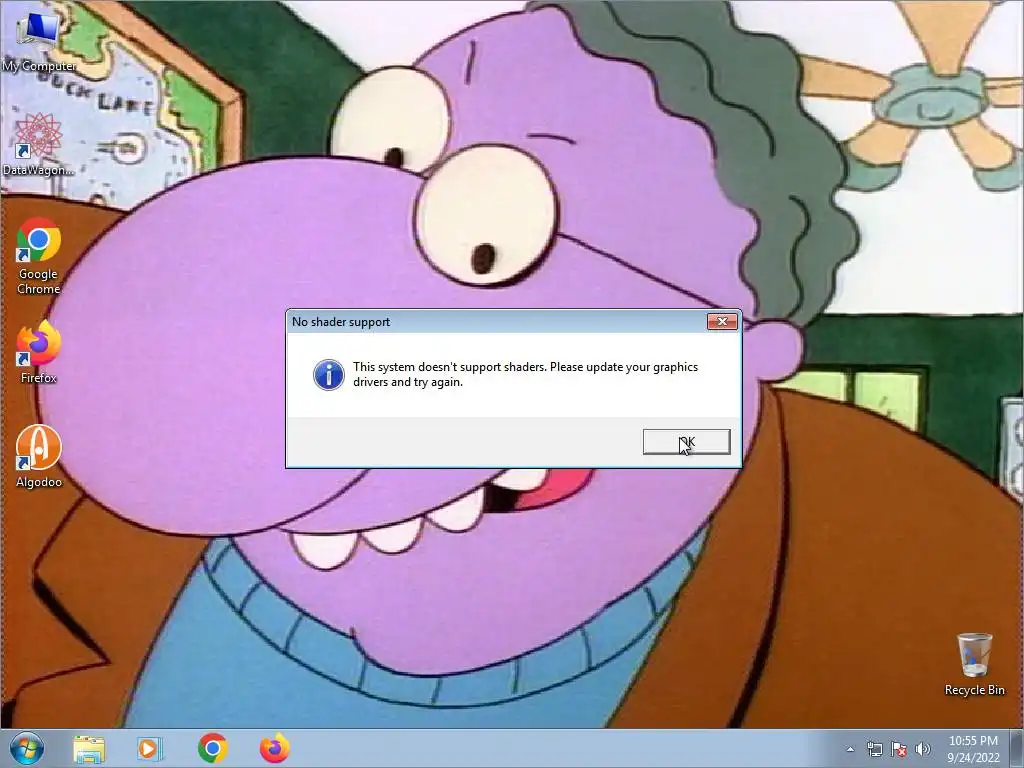Click the Show desktop strip beside the clock
1024x768 pixels.
1017,749
